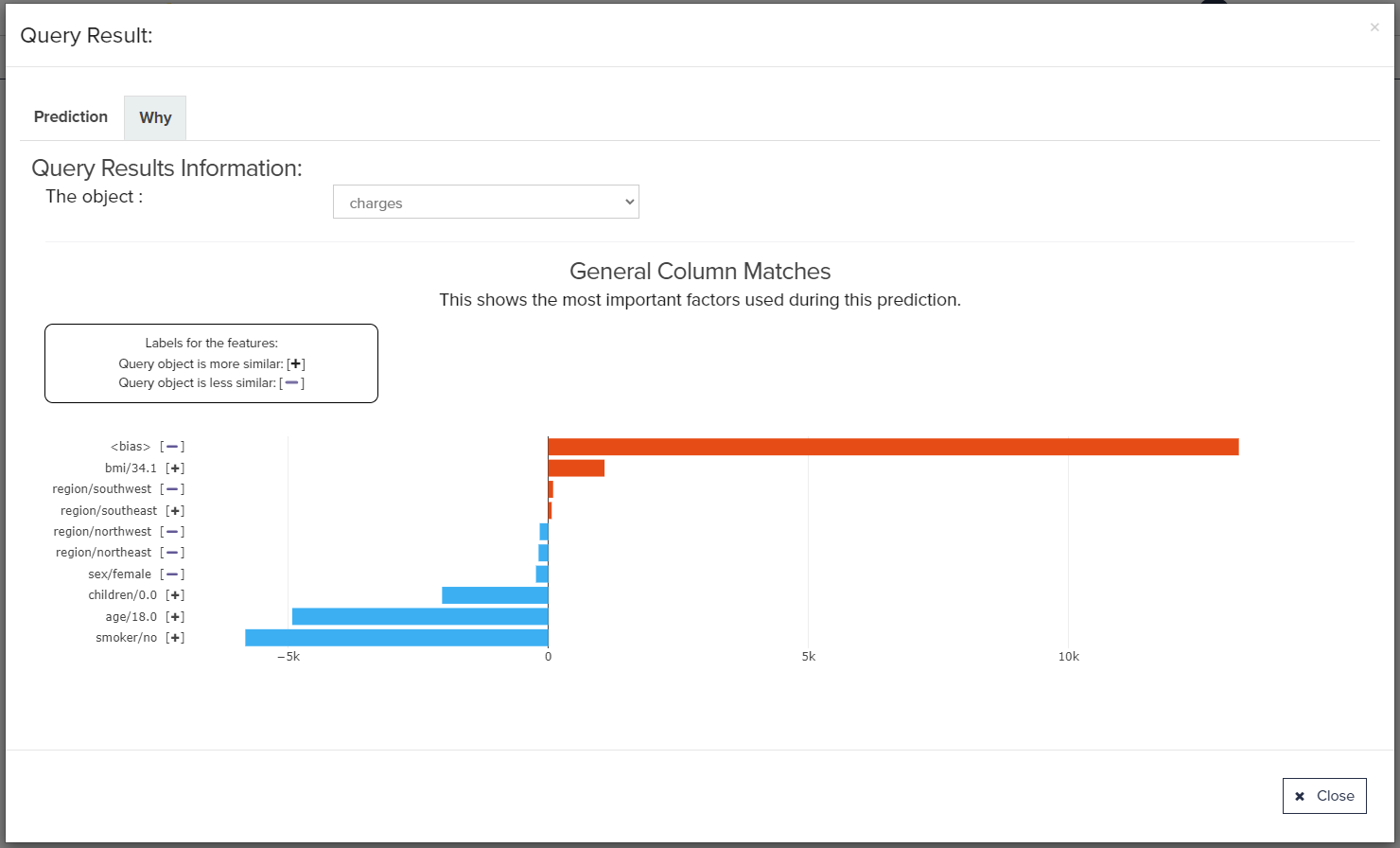Click the Close button

click(x=1324, y=796)
